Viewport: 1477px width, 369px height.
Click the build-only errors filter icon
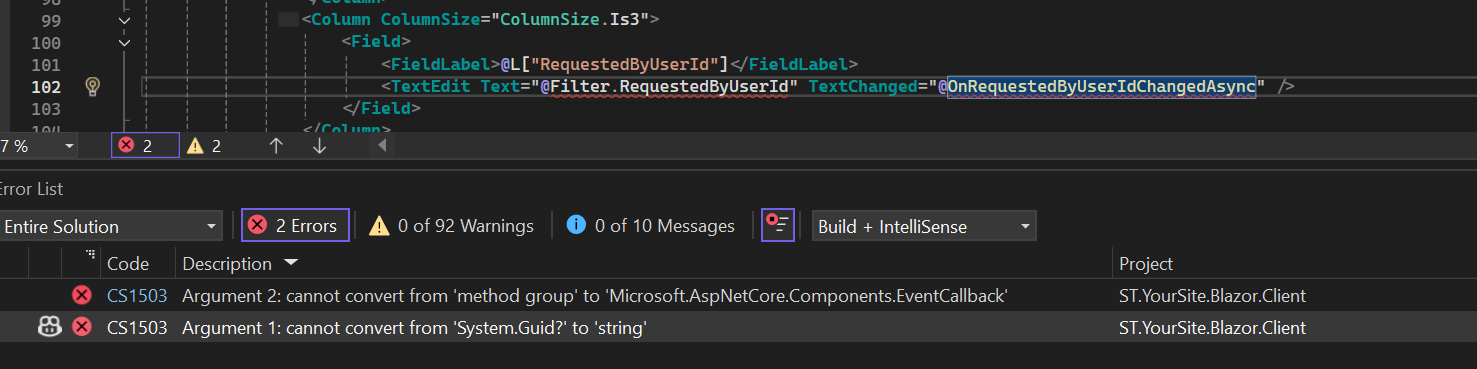click(778, 226)
